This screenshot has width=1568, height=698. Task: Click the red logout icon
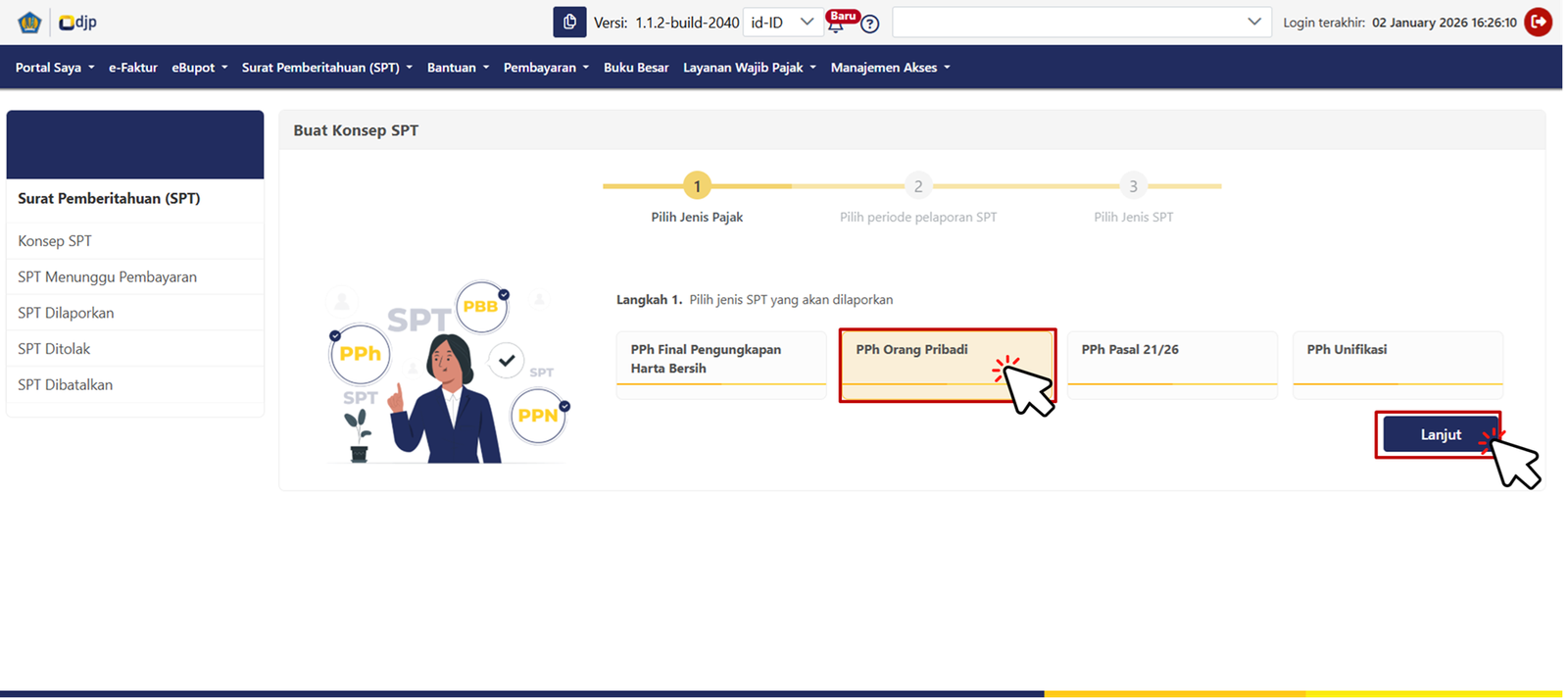pos(1538,22)
